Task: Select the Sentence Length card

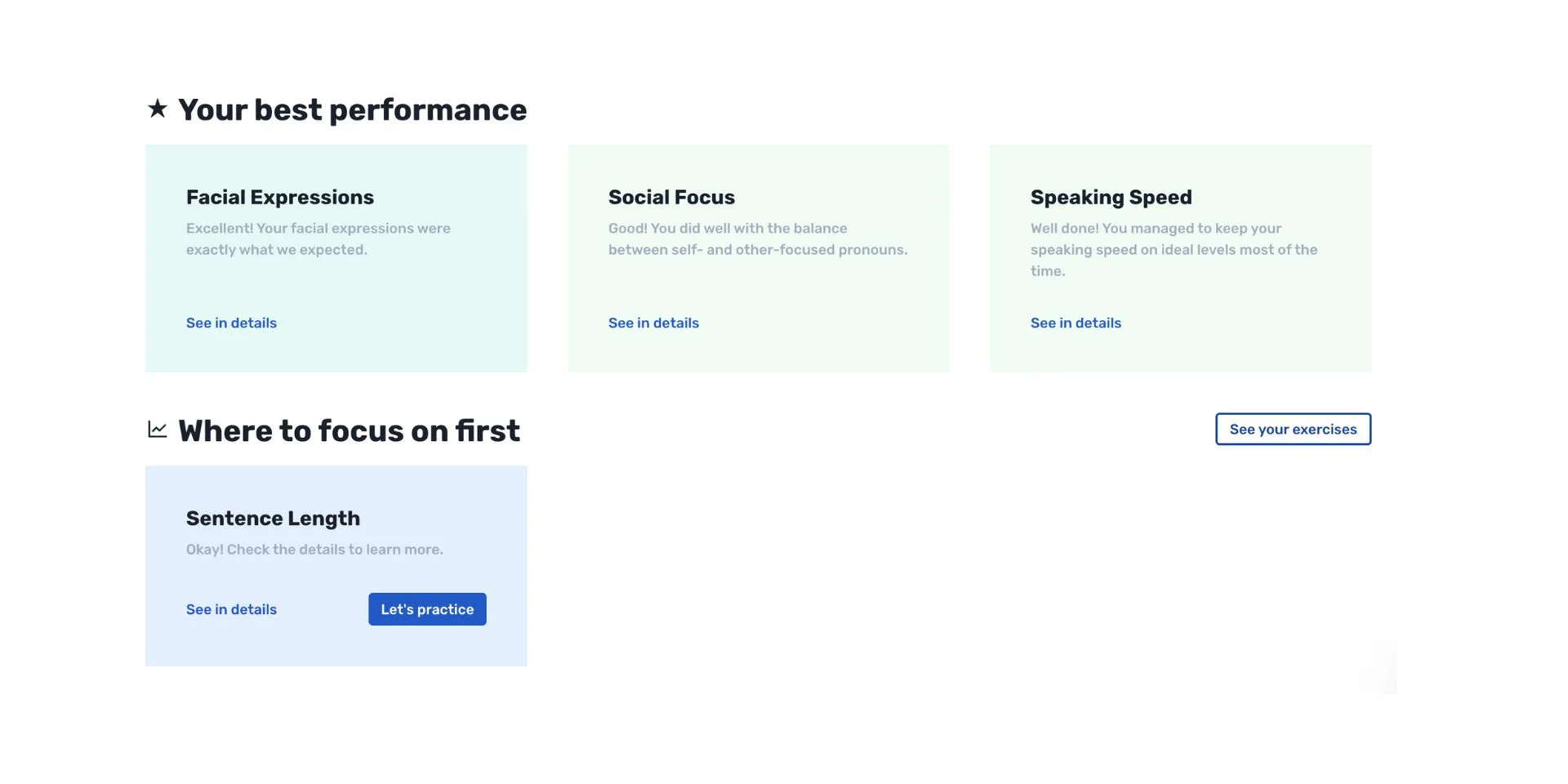Action: pyautogui.click(x=336, y=565)
